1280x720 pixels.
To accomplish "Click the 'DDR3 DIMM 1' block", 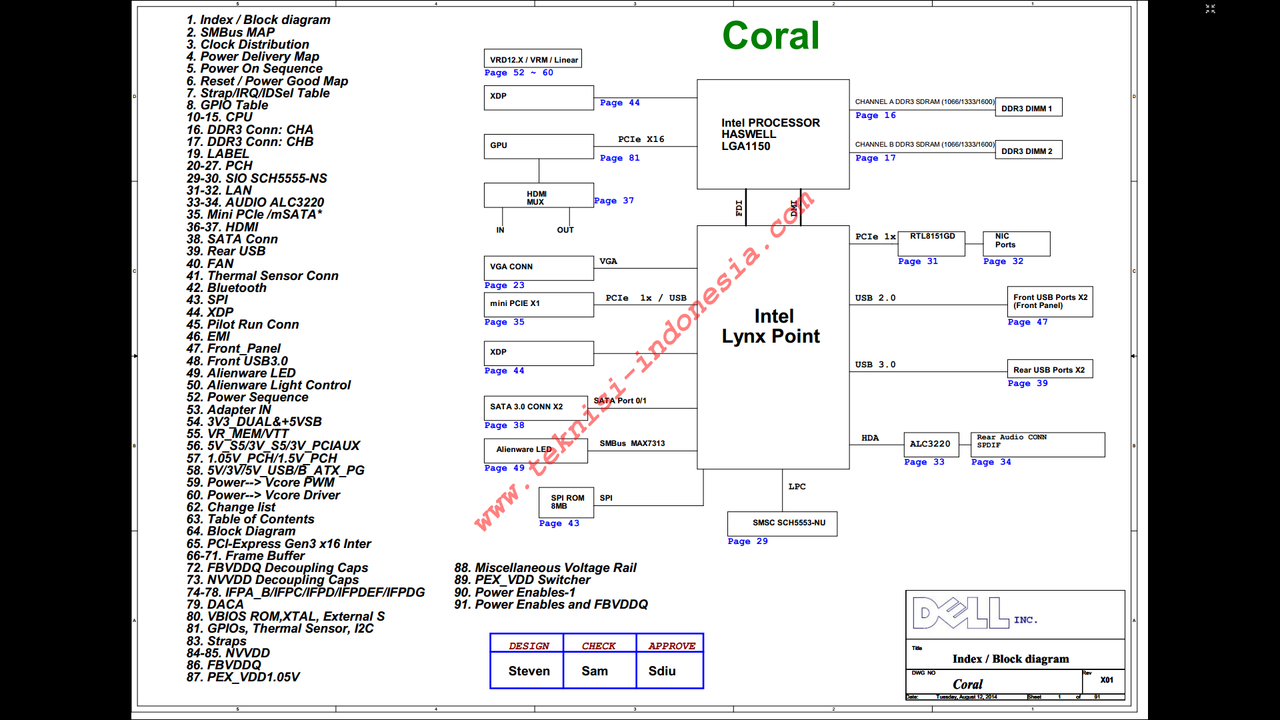I will pyautogui.click(x=1028, y=107).
